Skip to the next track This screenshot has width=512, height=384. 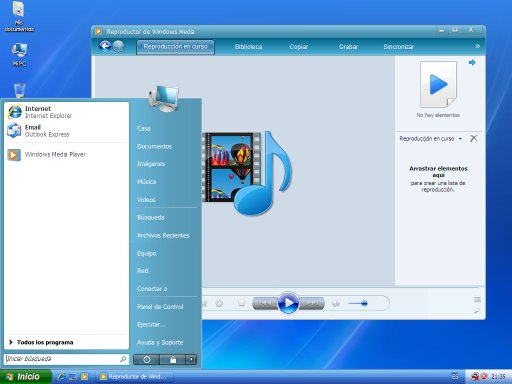point(312,303)
